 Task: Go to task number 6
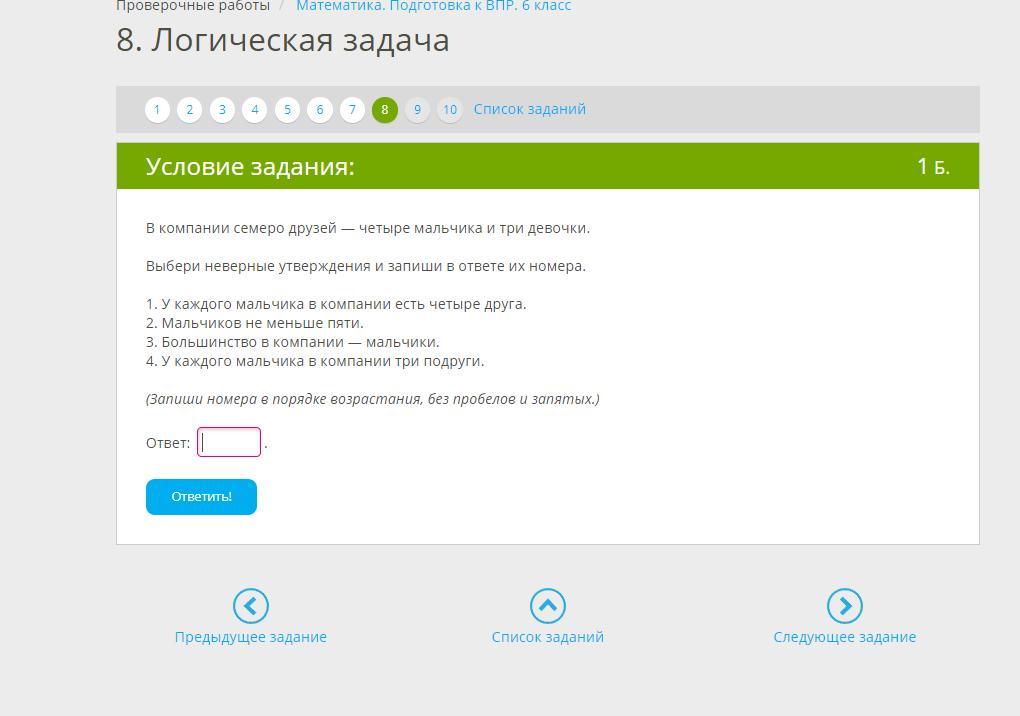click(x=320, y=109)
